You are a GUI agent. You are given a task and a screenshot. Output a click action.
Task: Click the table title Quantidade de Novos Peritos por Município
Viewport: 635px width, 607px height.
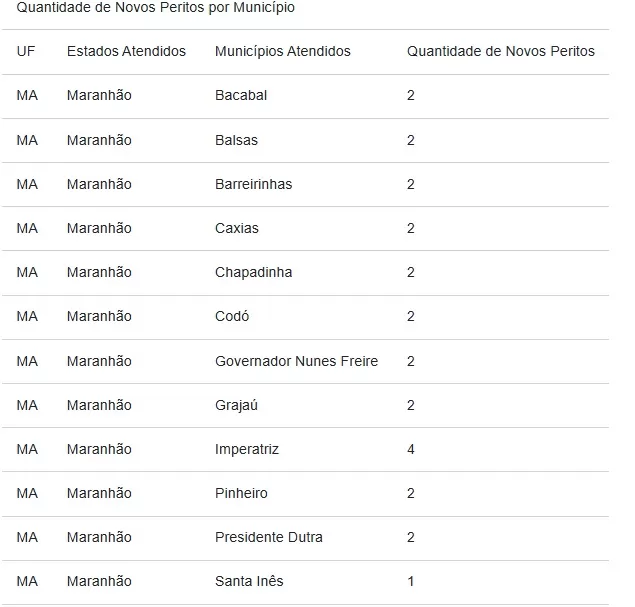coord(156,7)
